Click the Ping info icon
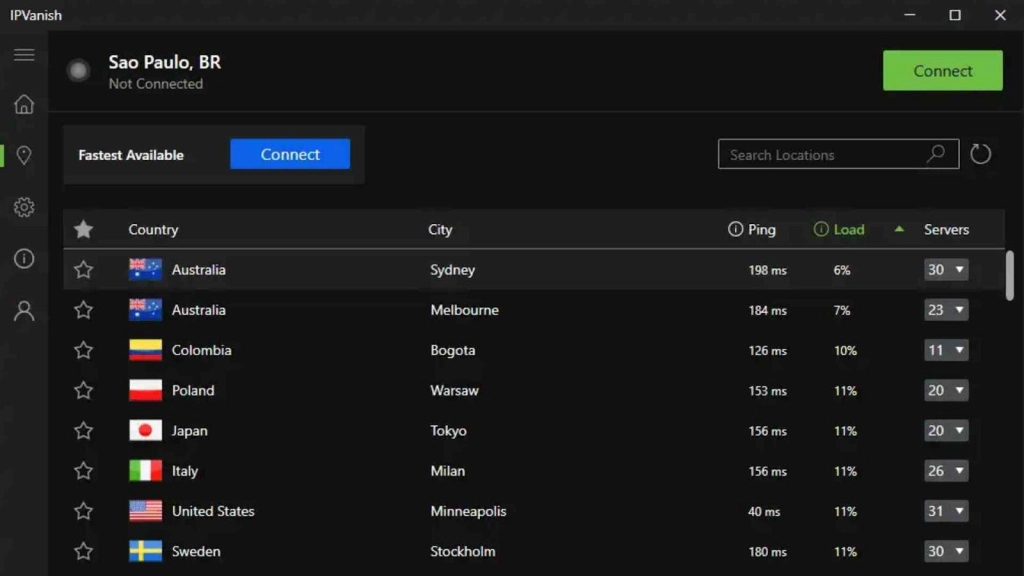Screen dimensions: 1024x576 [x=735, y=229]
